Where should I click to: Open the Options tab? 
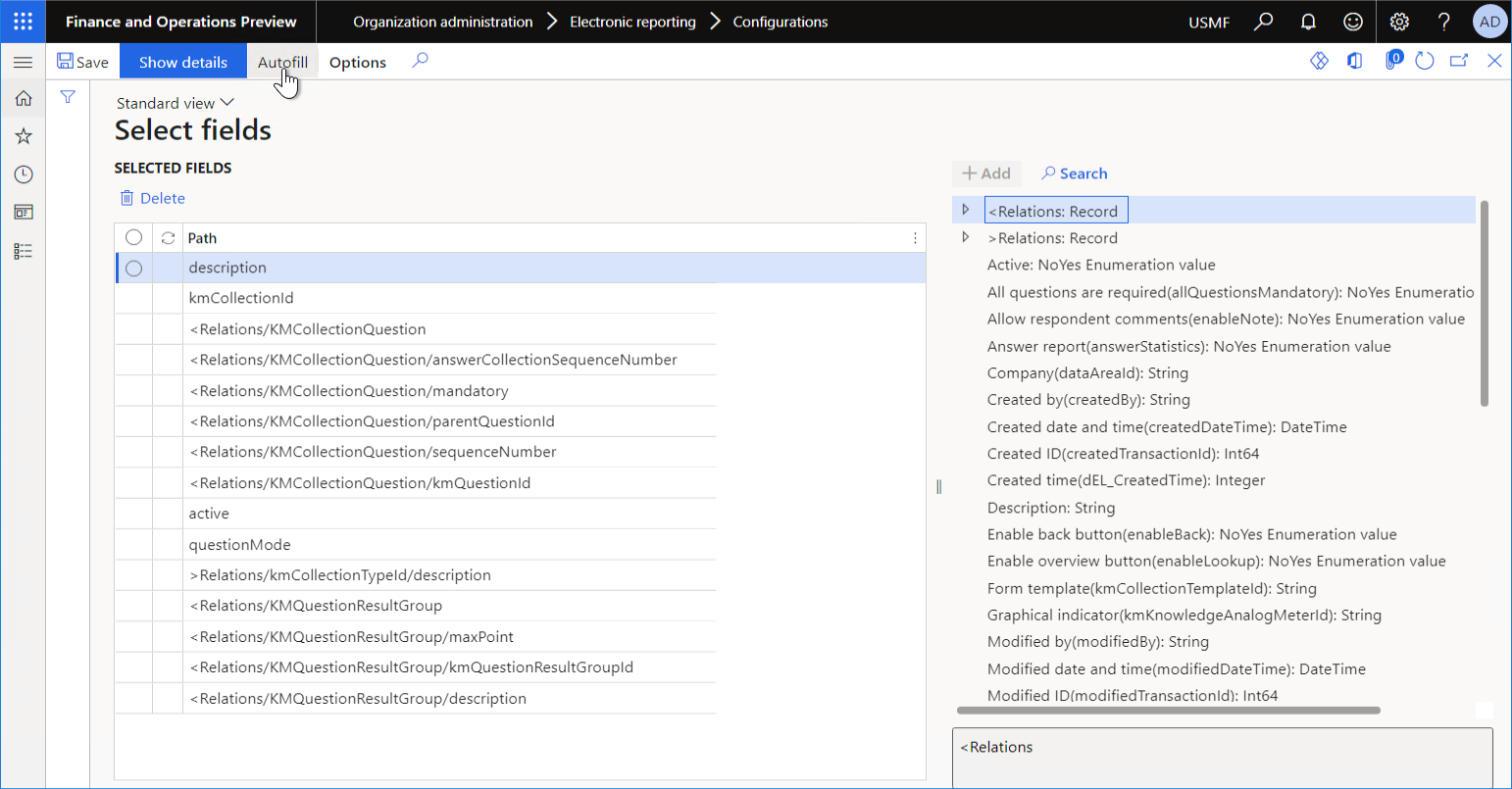[x=358, y=62]
